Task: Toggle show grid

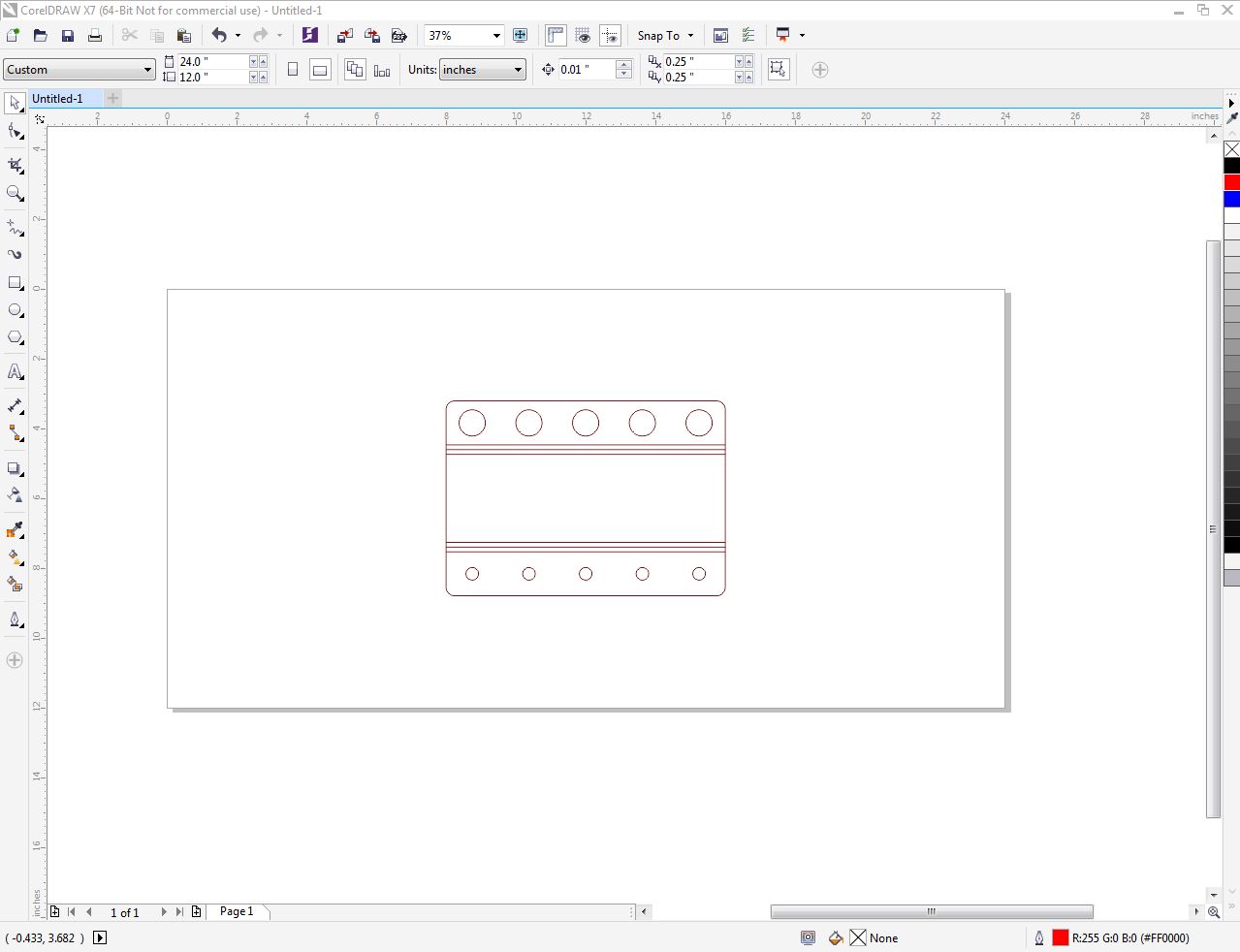Action: pos(583,36)
